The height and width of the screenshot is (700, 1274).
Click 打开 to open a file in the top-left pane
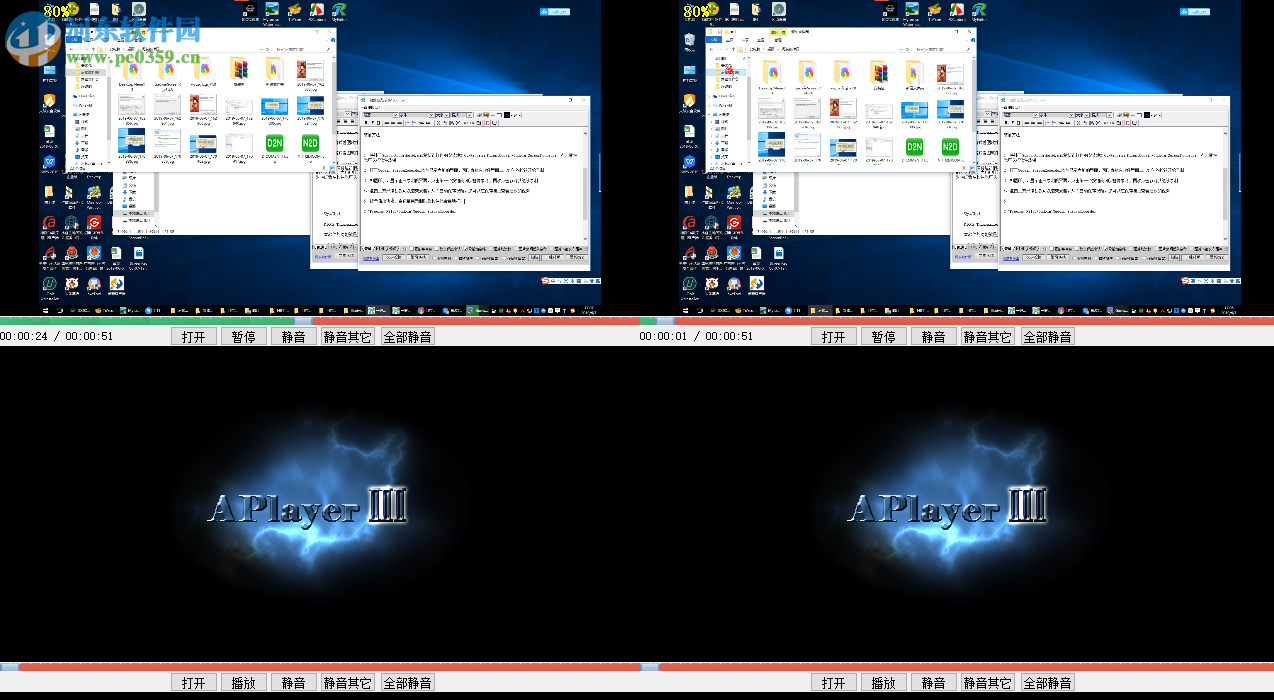(194, 335)
